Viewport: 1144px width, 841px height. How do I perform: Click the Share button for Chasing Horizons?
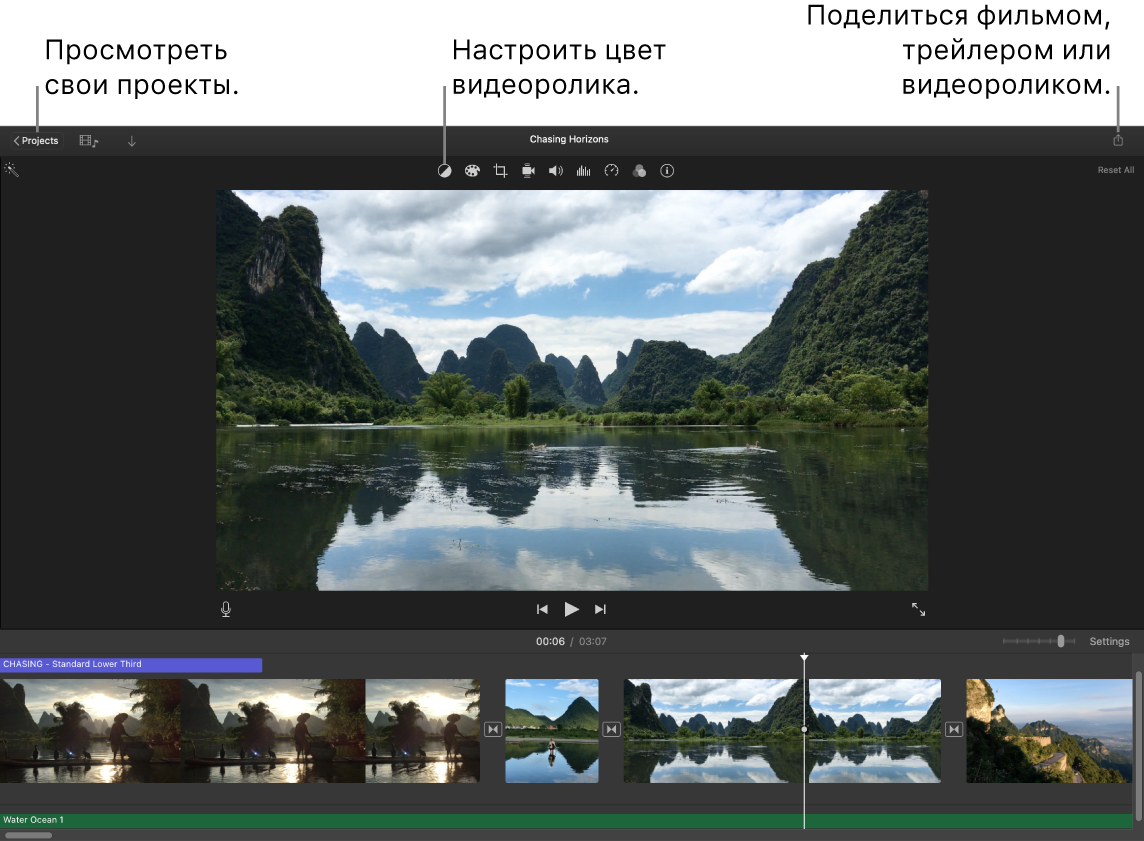click(1117, 140)
